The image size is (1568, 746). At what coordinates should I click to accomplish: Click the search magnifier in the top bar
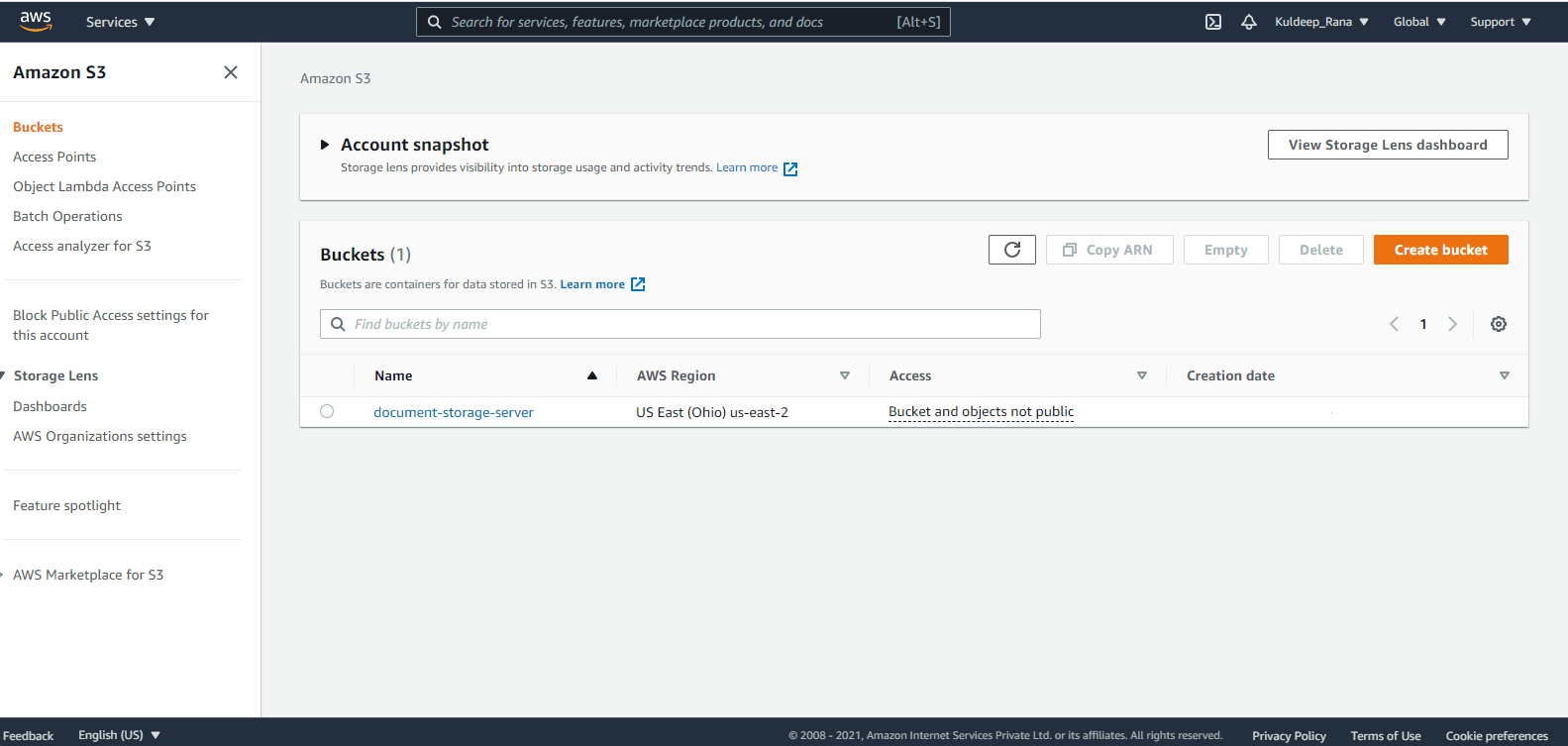click(435, 22)
